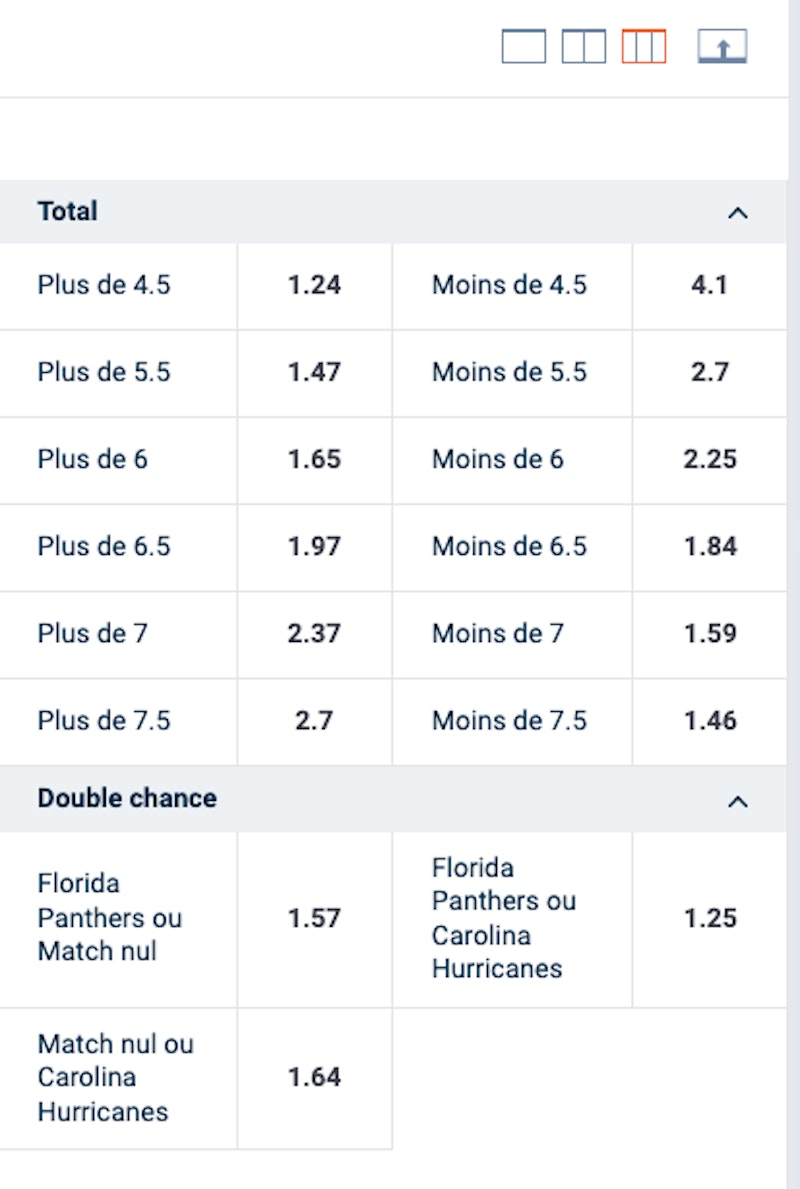
Task: Switch to single-column layout view
Action: coord(523,47)
